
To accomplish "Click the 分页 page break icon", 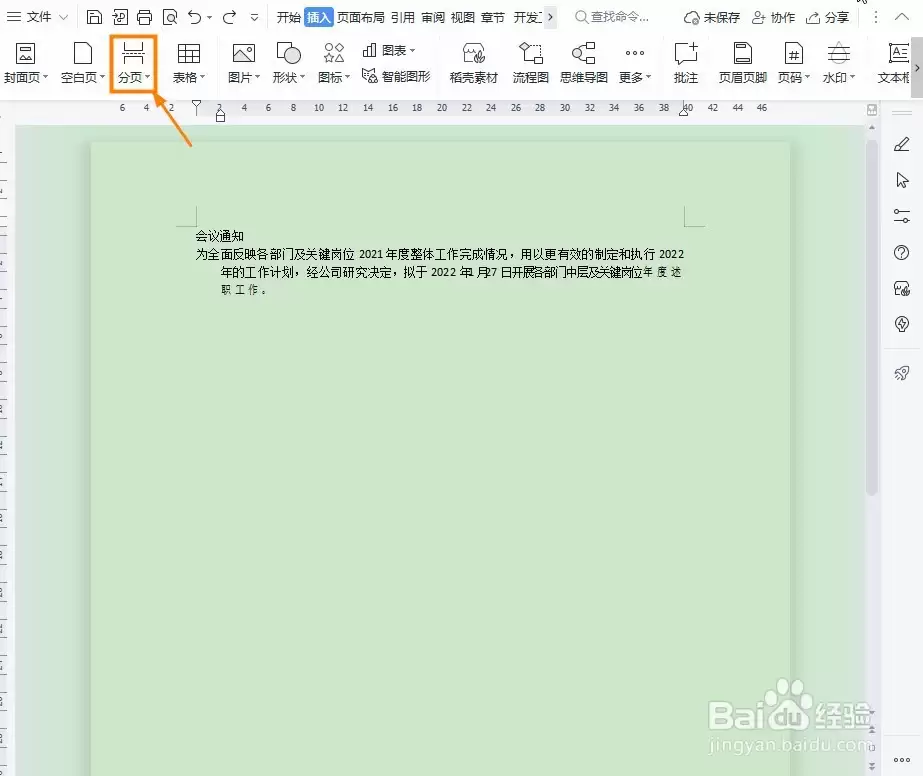I will pos(134,54).
